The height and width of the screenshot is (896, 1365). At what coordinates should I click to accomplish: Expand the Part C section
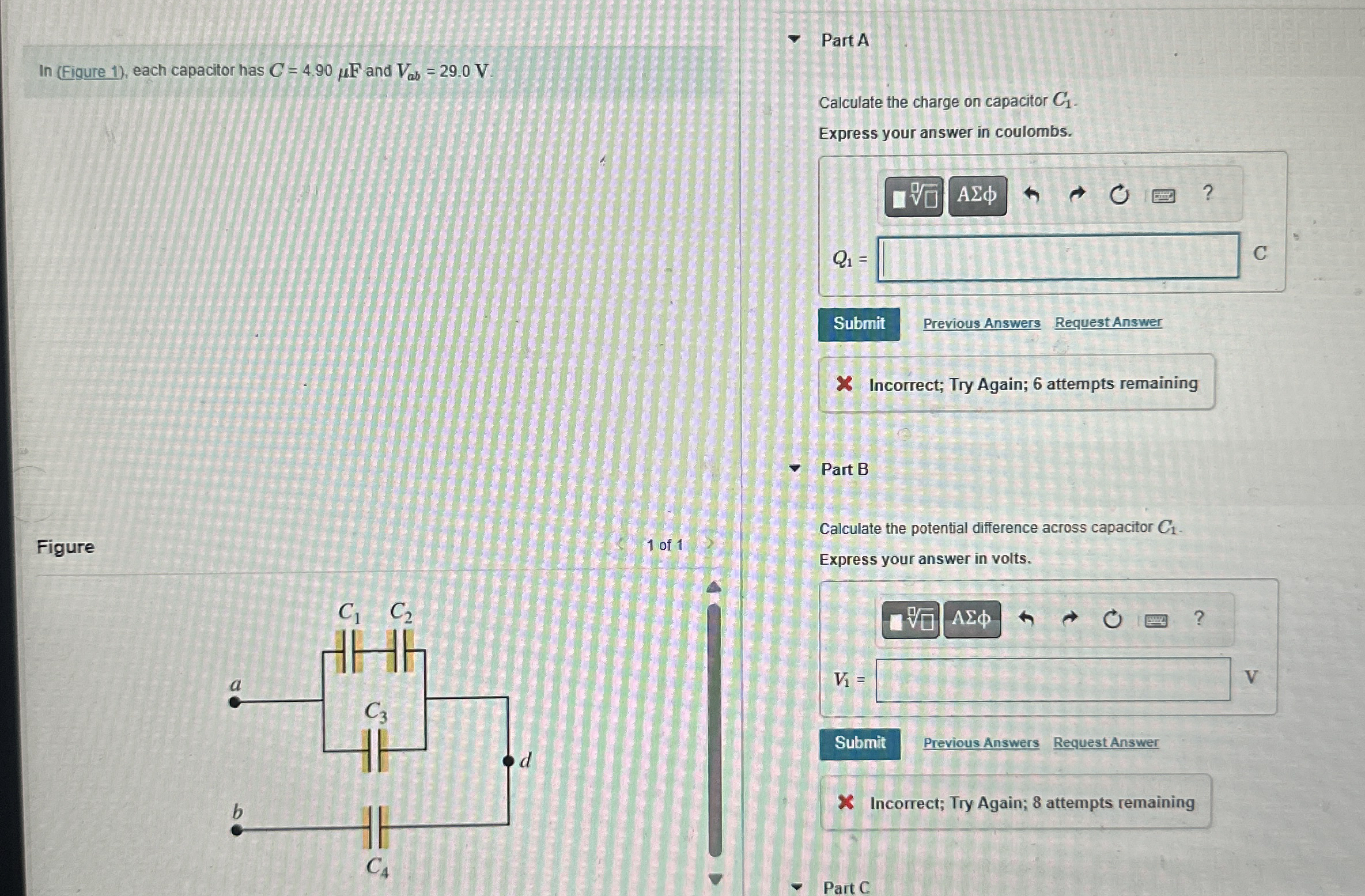coord(796,887)
